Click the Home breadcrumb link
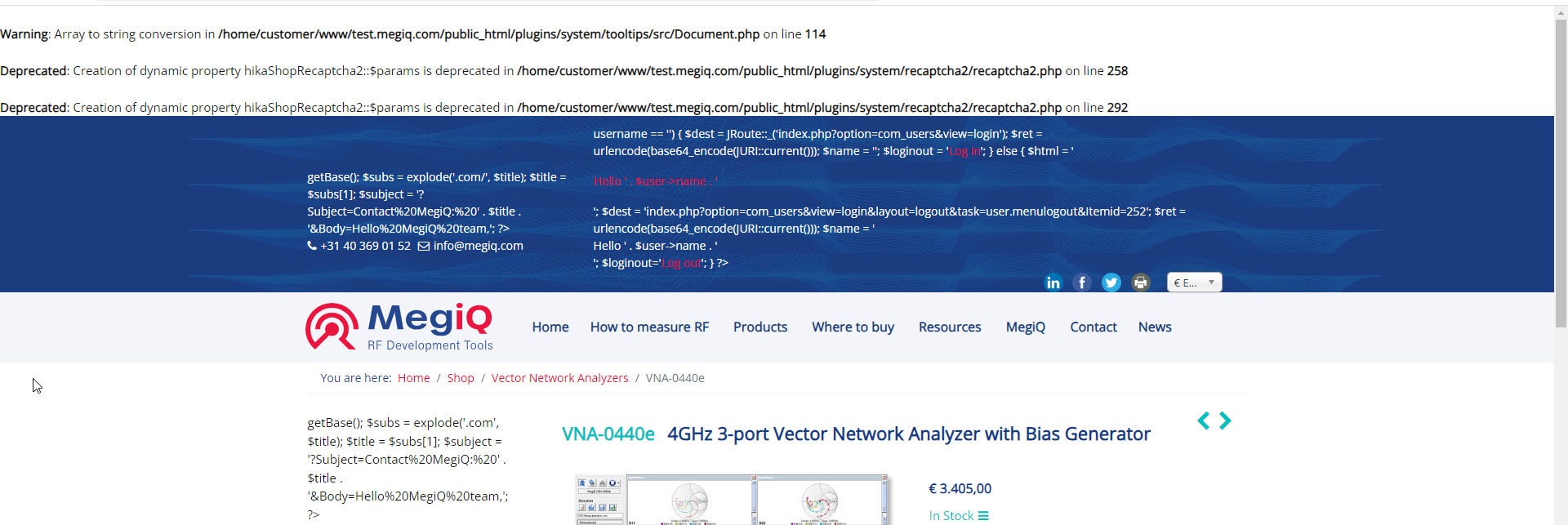This screenshot has height=525, width=1568. click(x=413, y=378)
